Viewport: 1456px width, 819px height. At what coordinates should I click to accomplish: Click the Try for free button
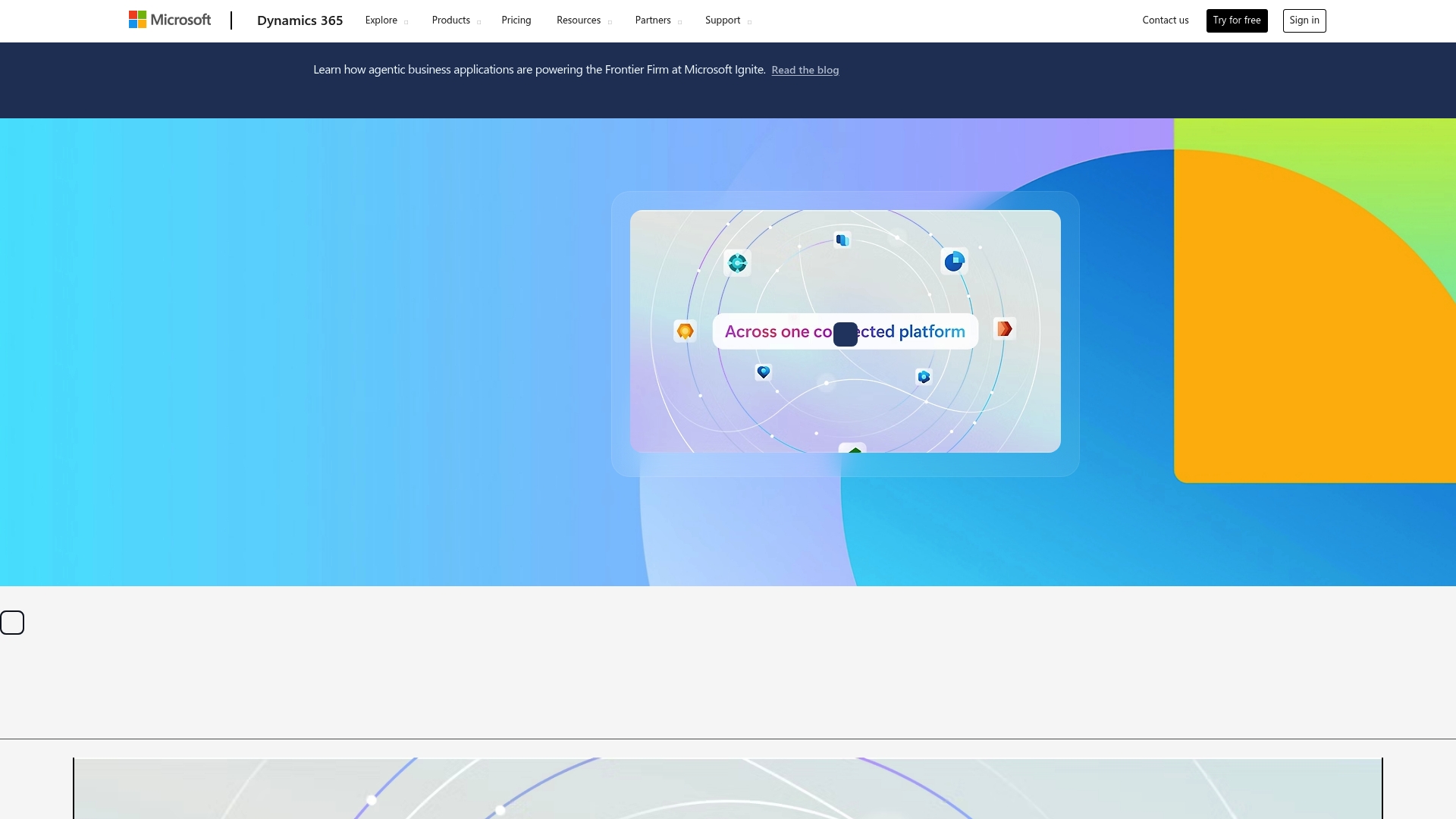tap(1236, 20)
